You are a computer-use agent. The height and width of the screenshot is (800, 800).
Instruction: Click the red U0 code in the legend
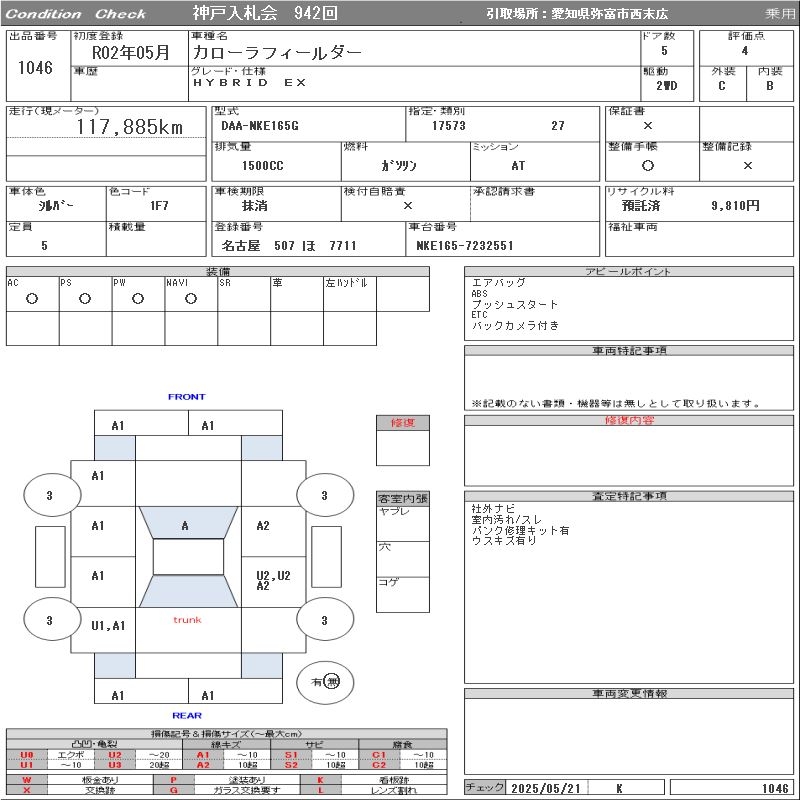click(27, 755)
